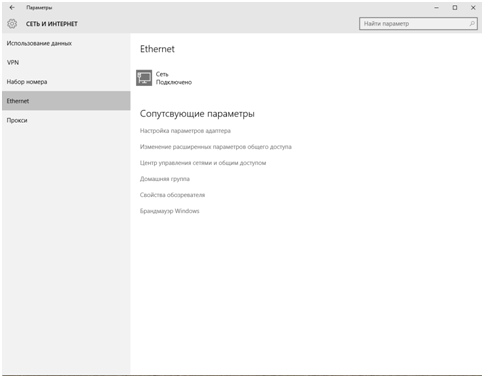The height and width of the screenshot is (378, 484).
Task: Click the 'Домашняя группа' link
Action: 165,179
